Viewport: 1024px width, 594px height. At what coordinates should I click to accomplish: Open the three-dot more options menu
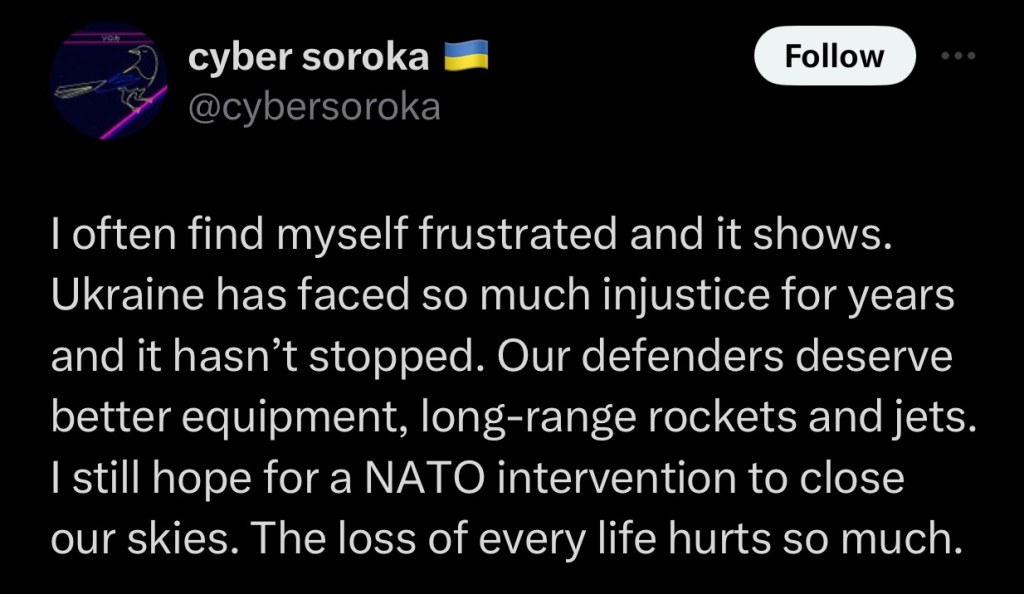point(958,56)
